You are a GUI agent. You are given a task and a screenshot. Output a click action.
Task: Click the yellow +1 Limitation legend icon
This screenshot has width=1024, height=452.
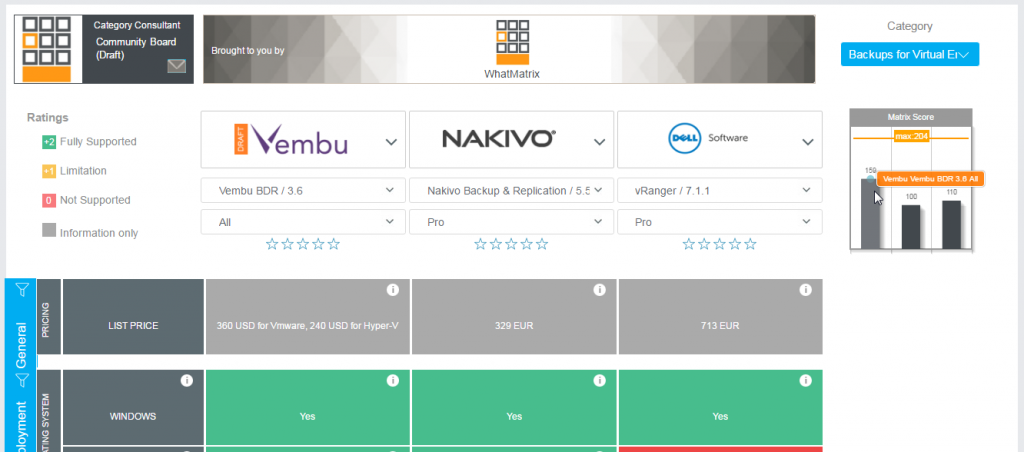coord(49,171)
